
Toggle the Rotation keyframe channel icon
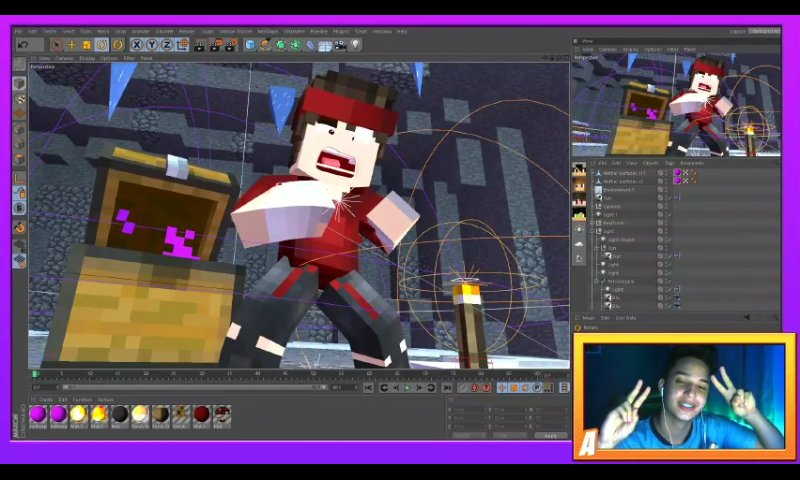(x=526, y=388)
